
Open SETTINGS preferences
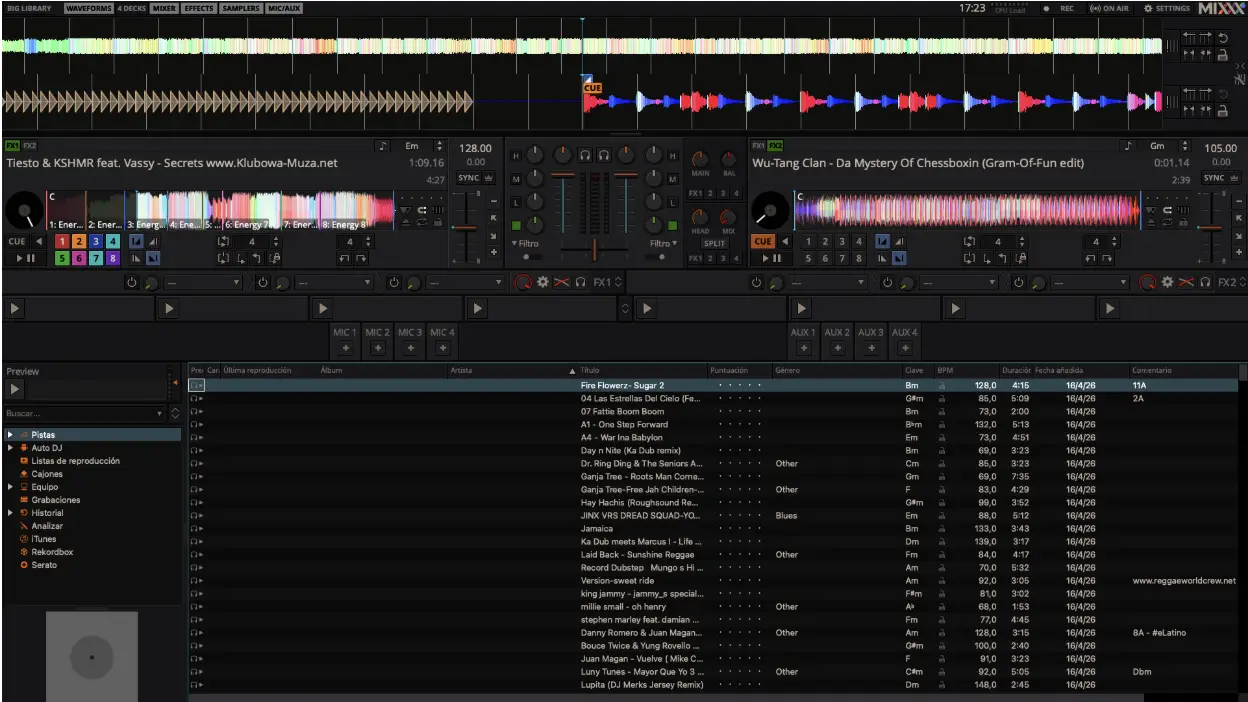[x=1167, y=8]
